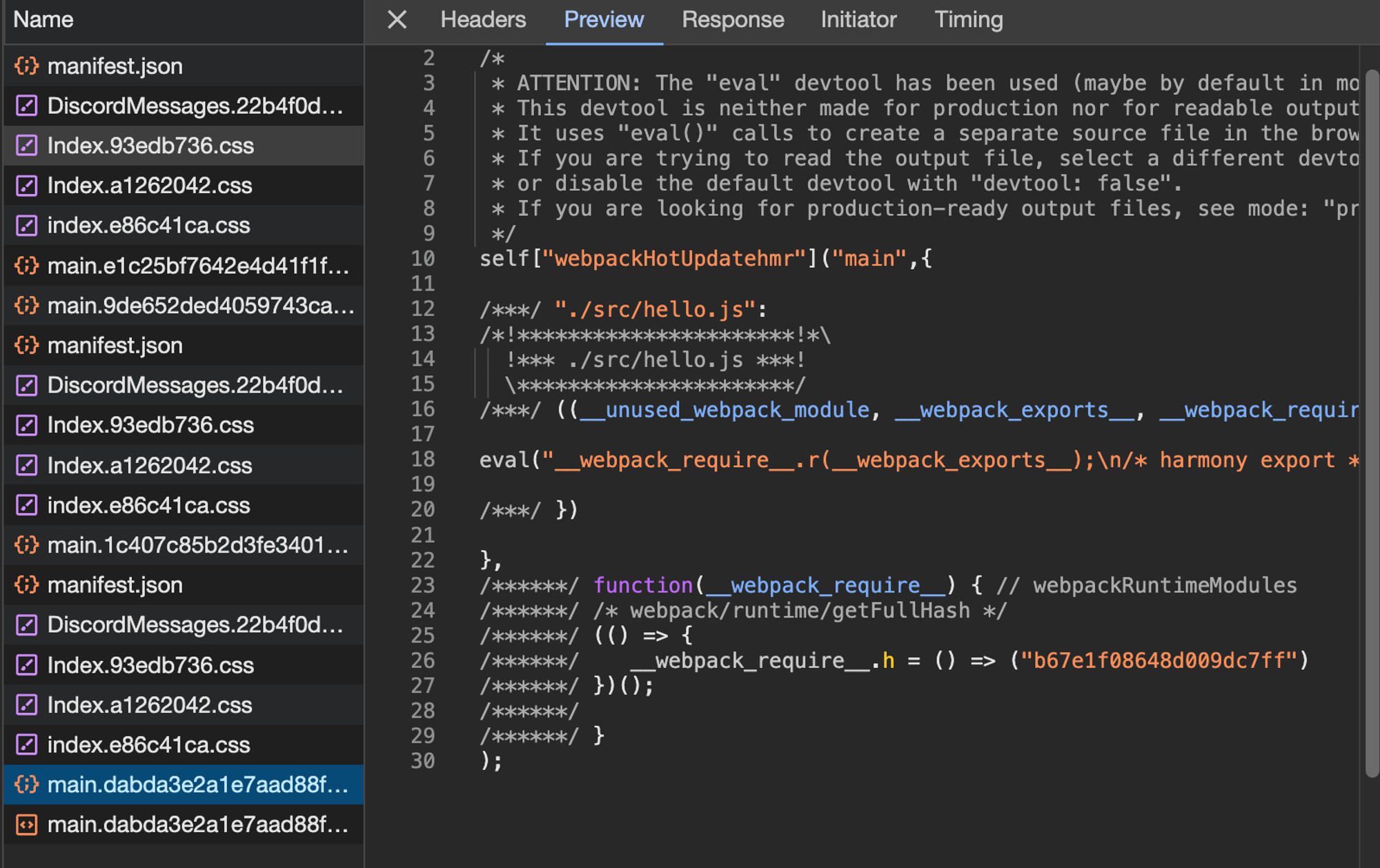Screen dimensions: 1380x868
Task: Close the request details panel
Action: point(397,19)
